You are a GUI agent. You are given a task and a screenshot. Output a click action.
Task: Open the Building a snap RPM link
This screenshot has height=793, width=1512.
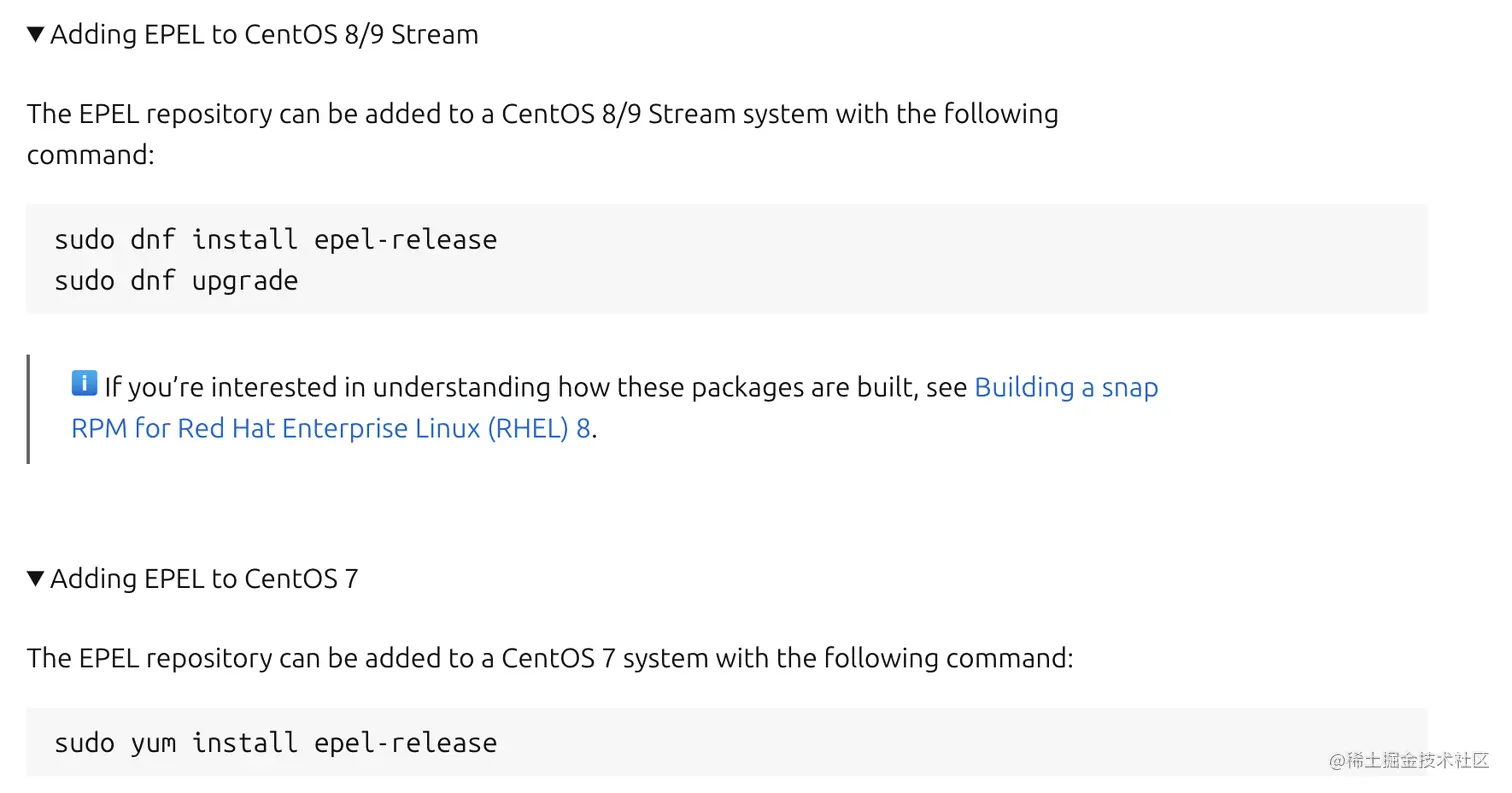click(x=1065, y=388)
